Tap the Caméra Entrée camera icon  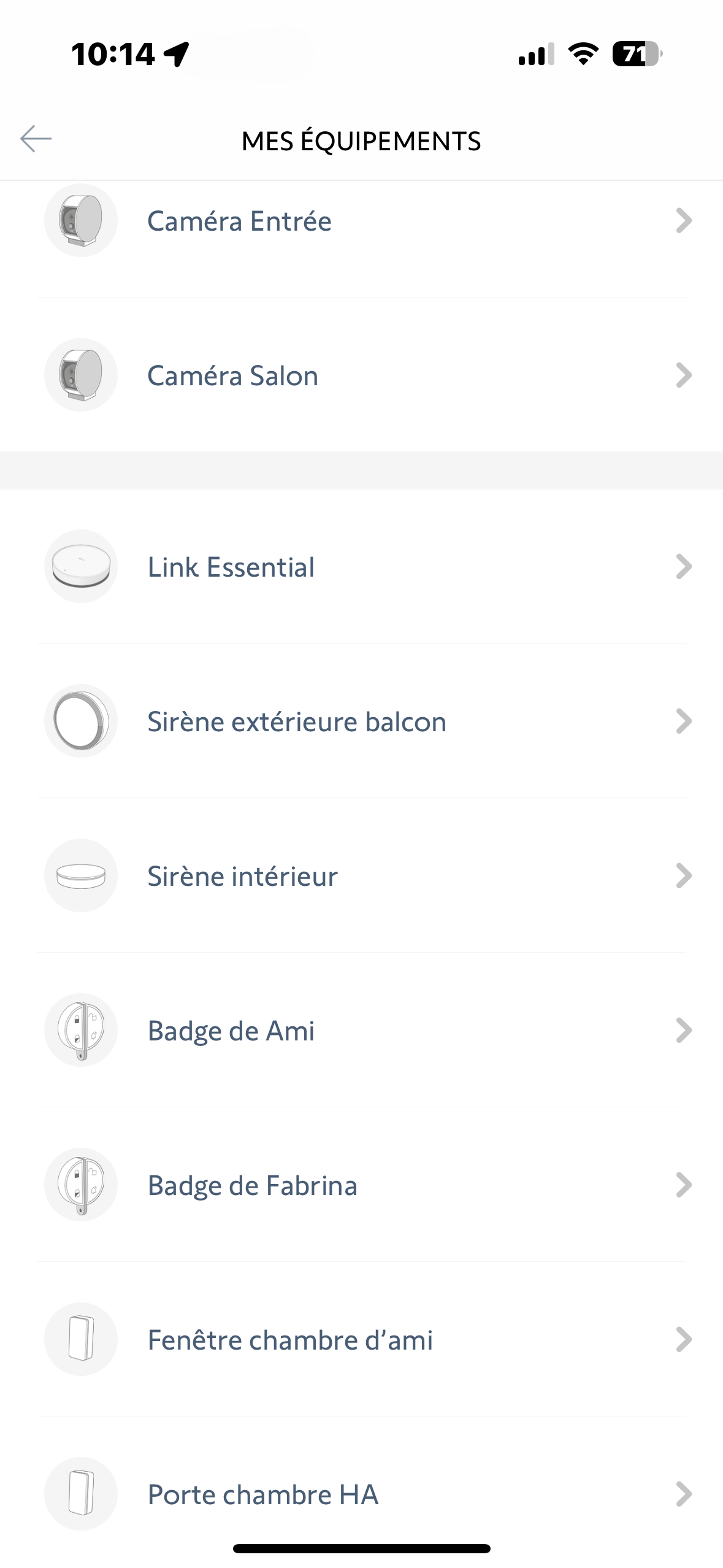(81, 221)
